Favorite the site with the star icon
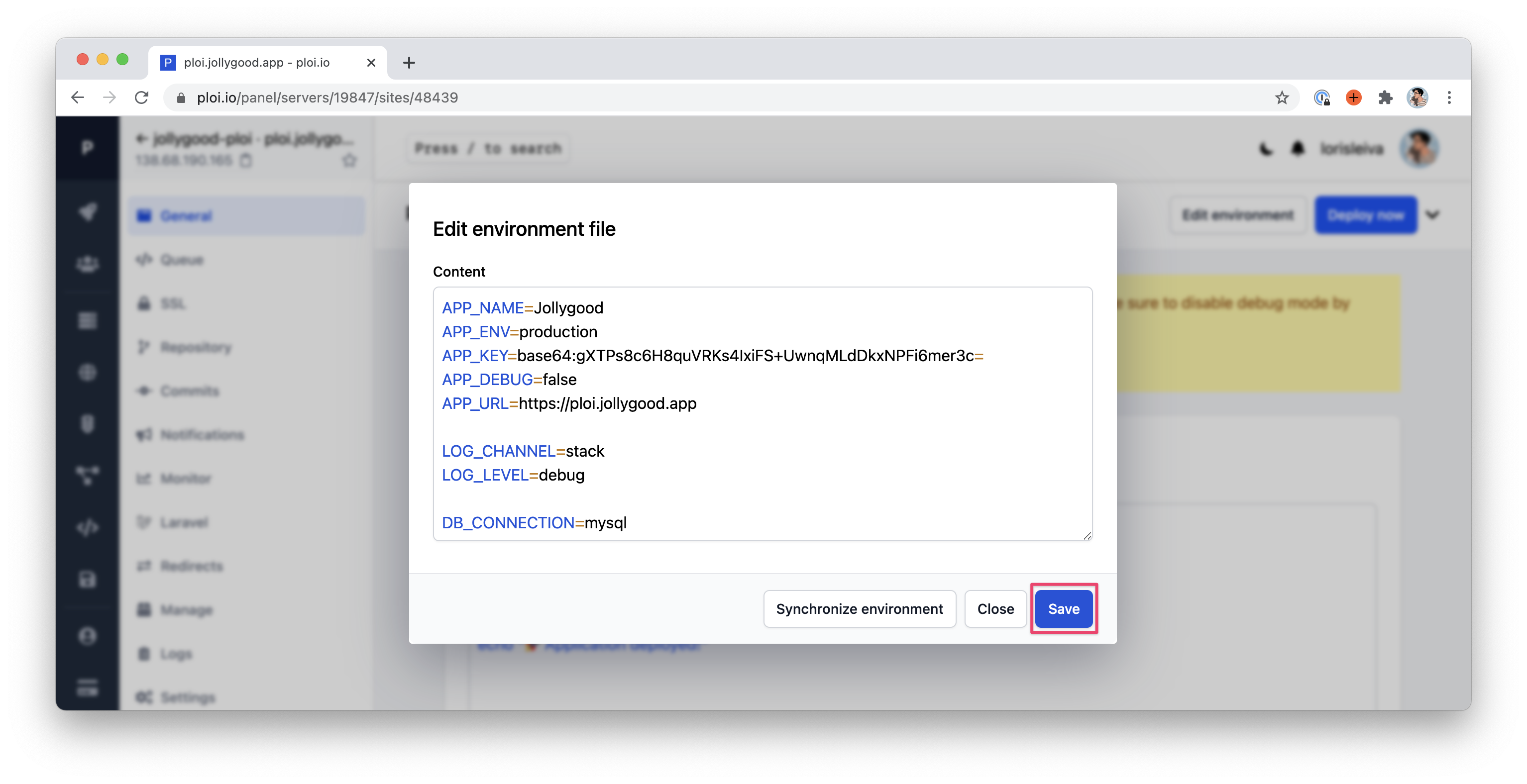1527x784 pixels. click(x=350, y=160)
